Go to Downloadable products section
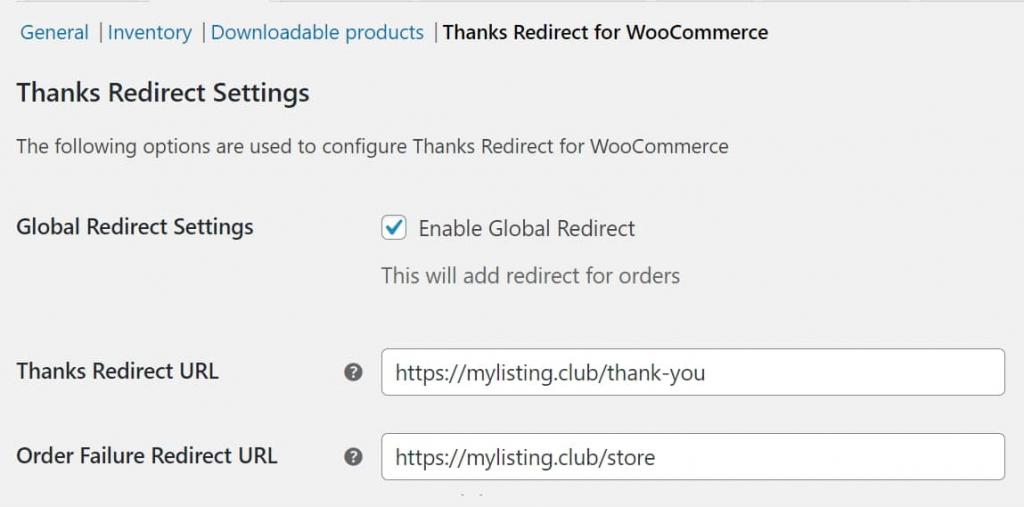Viewport: 1024px width, 507px height. pos(317,32)
